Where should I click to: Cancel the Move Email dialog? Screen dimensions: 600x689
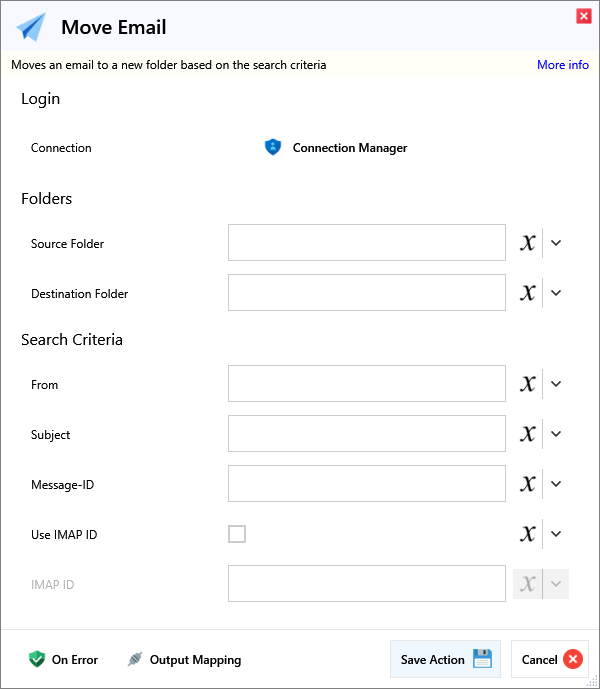[x=550, y=659]
